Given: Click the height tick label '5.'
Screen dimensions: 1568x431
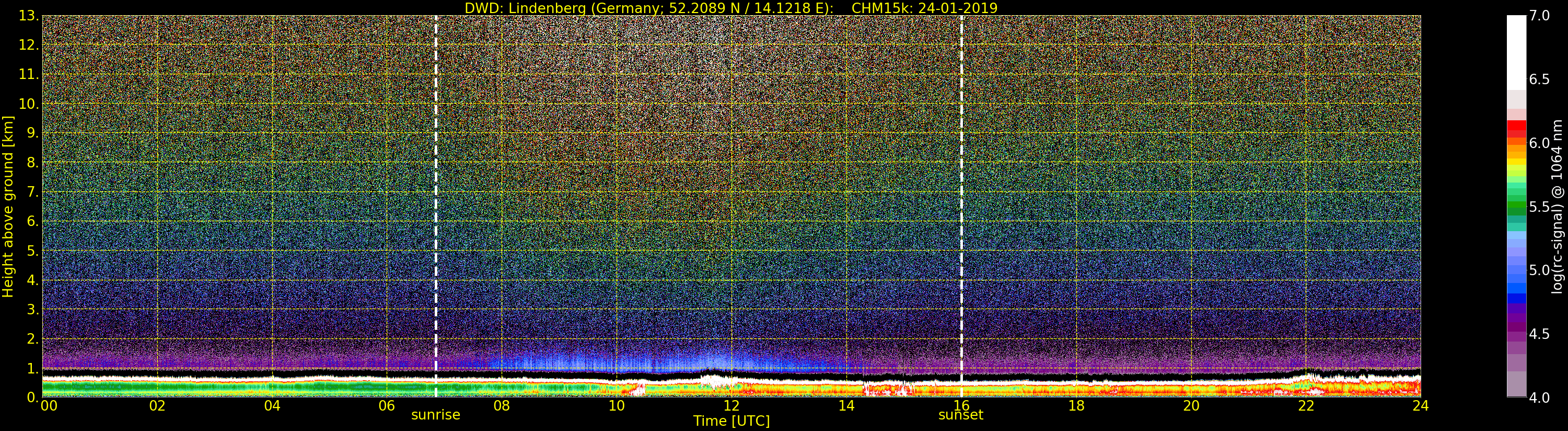Looking at the screenshot, I should [x=32, y=251].
